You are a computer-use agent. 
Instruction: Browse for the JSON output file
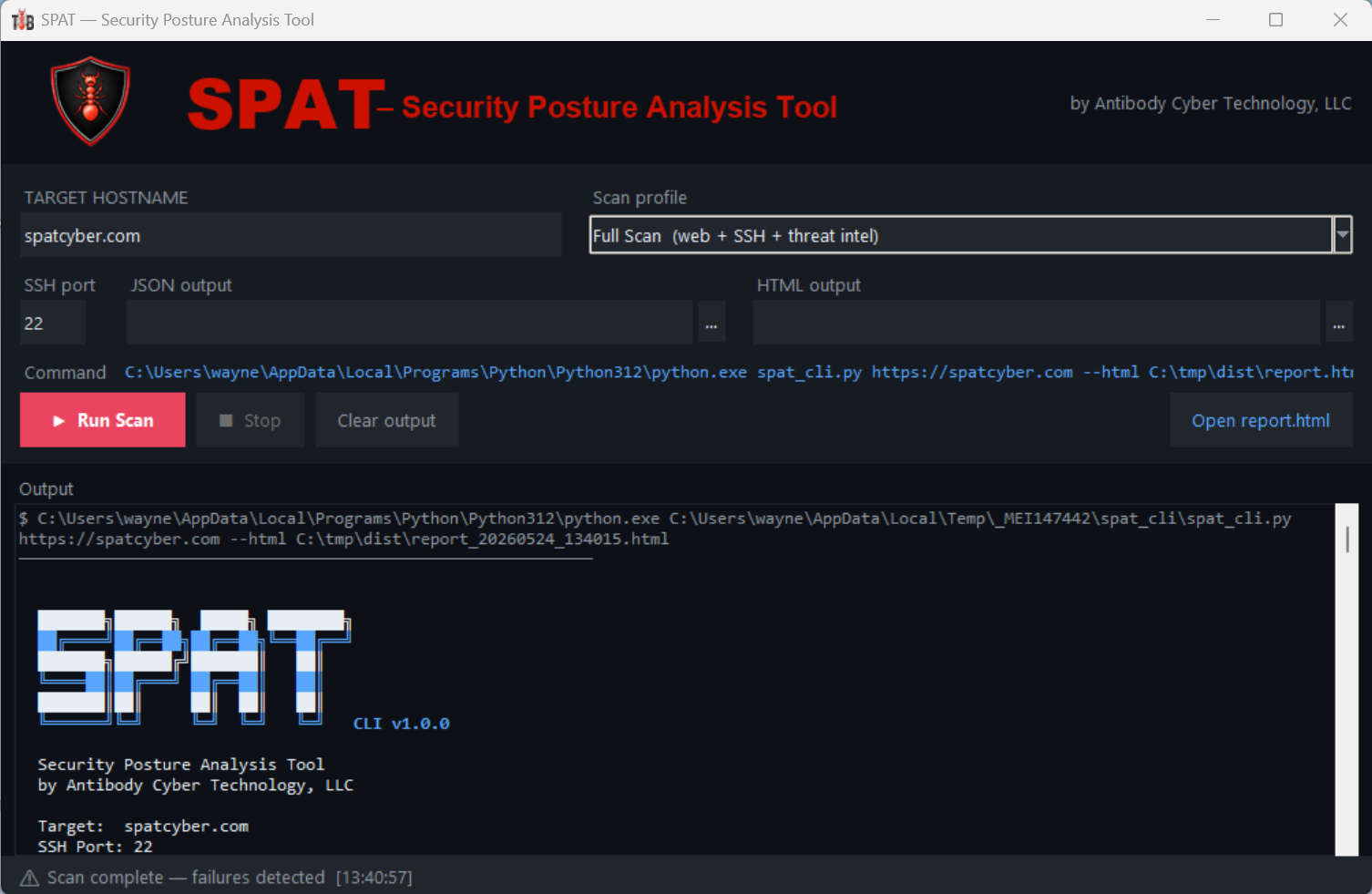click(712, 323)
